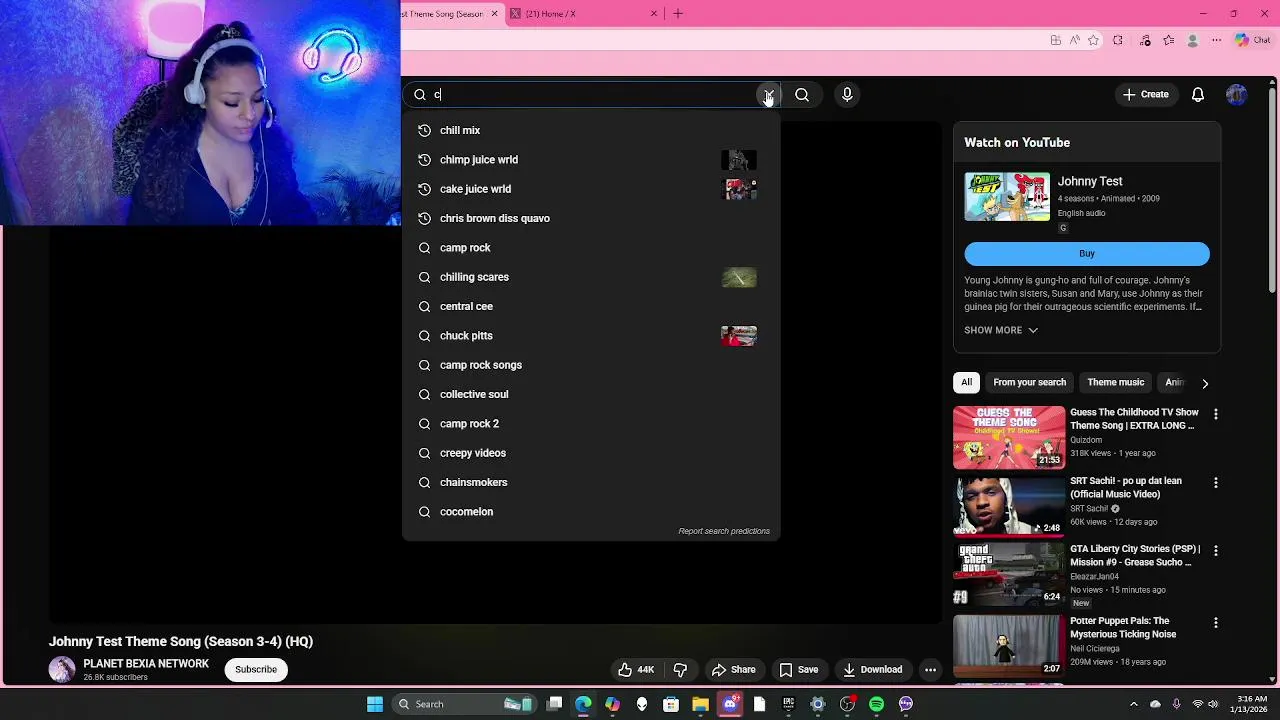Open 'SRT Sachi! - po up dat lean' video title

[x=1126, y=487]
